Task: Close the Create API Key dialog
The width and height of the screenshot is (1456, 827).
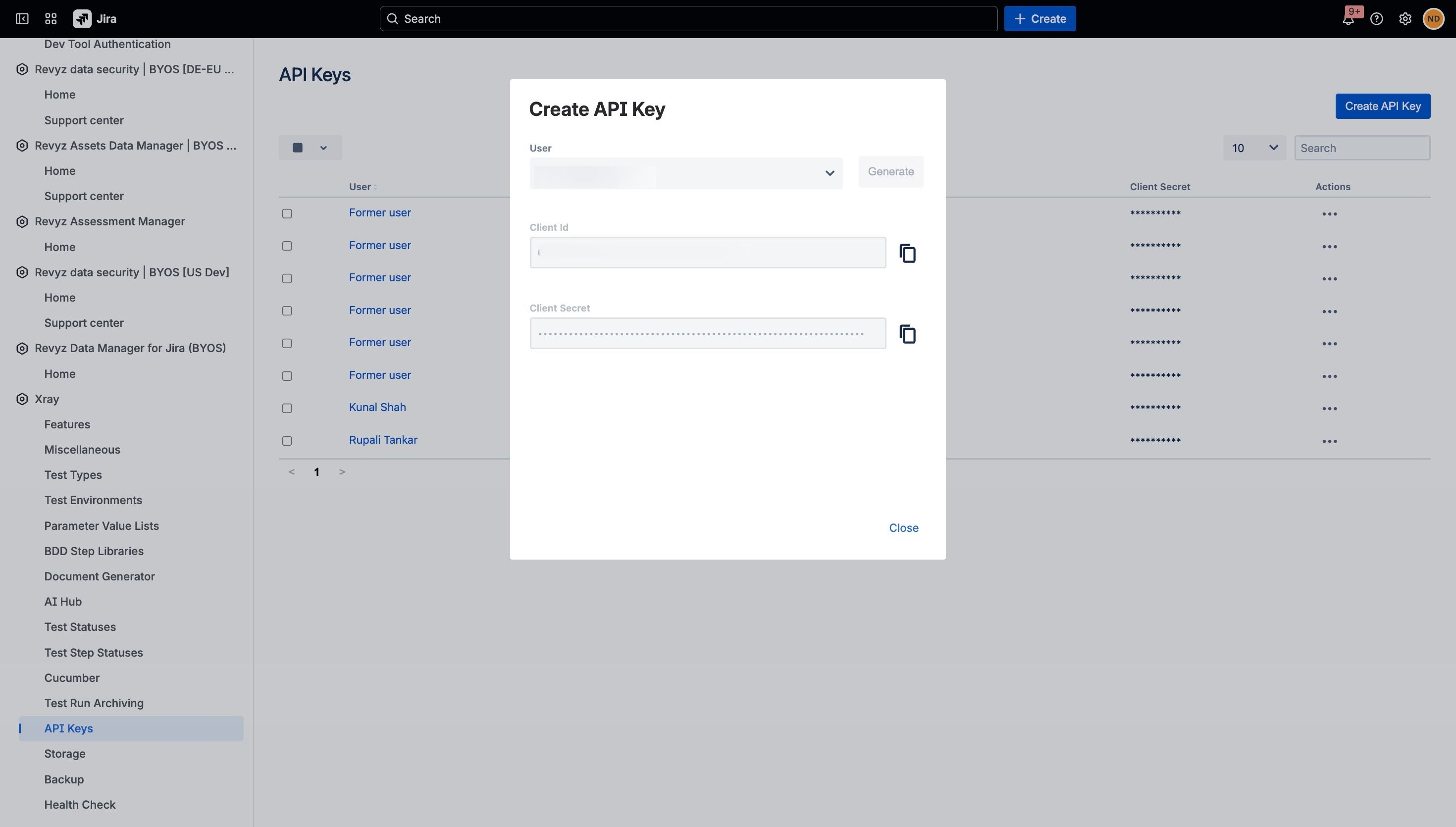Action: pos(903,528)
